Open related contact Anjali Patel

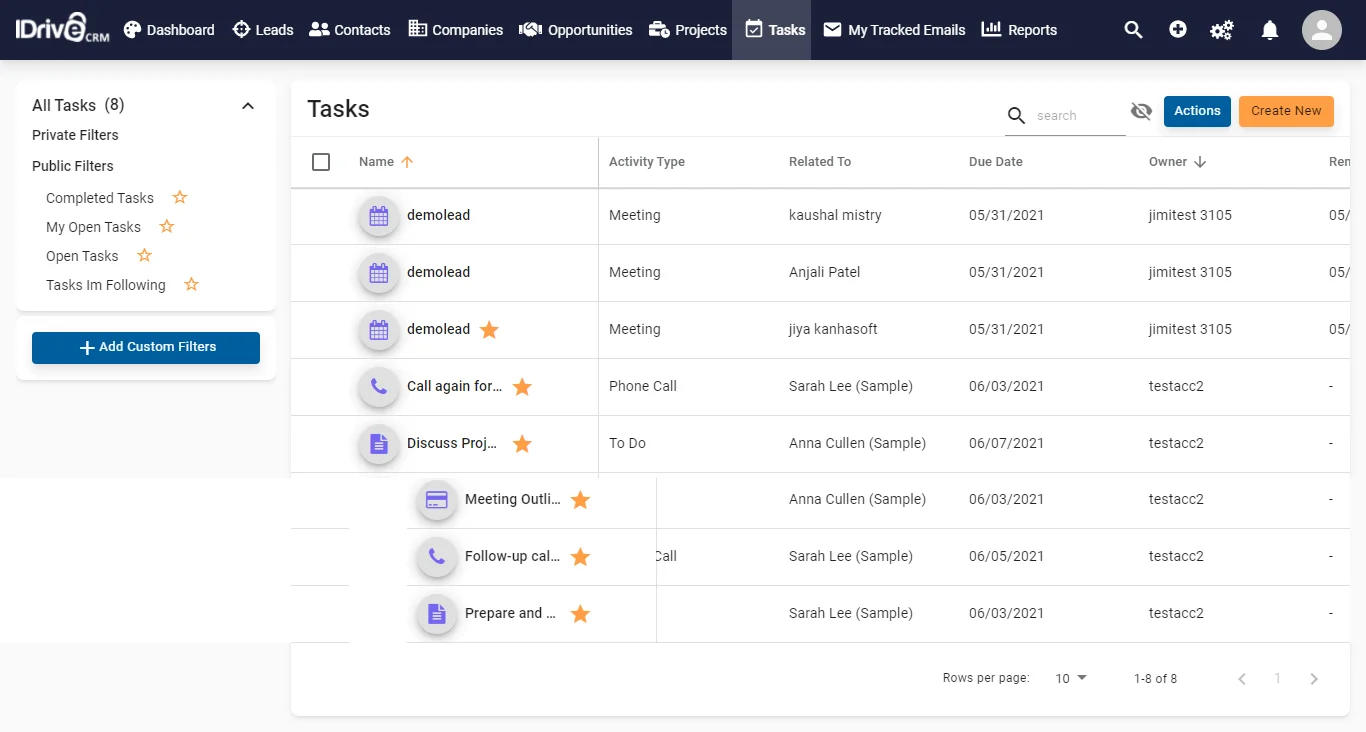pyautogui.click(x=825, y=272)
